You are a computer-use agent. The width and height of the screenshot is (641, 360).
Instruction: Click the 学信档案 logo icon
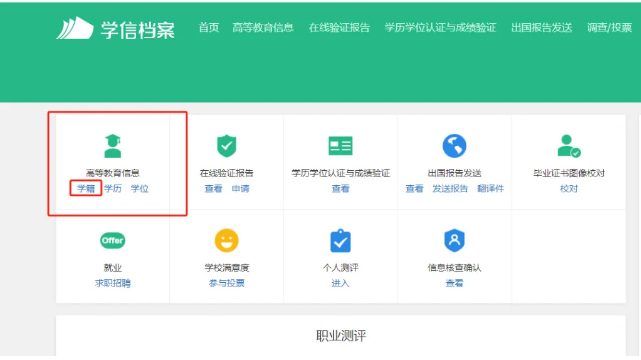tap(75, 28)
